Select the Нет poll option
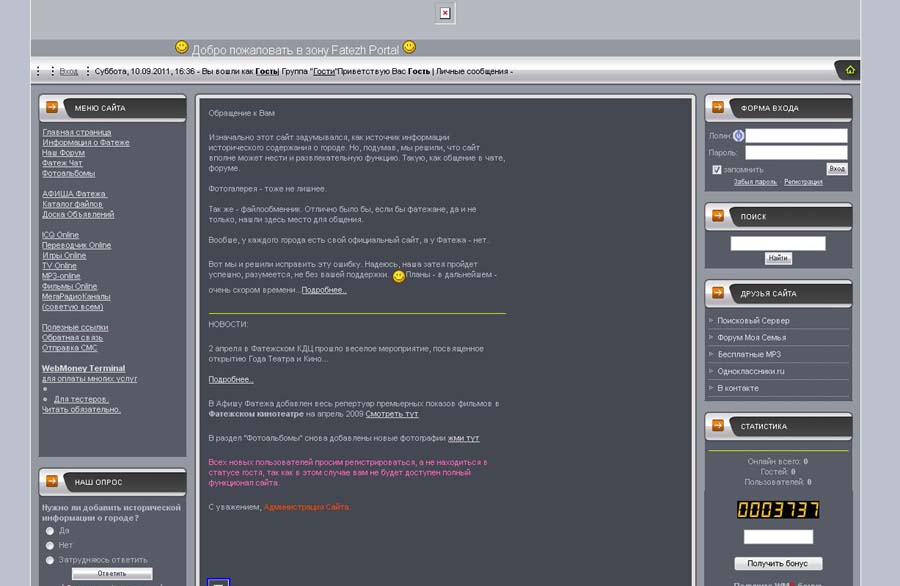 [x=50, y=545]
